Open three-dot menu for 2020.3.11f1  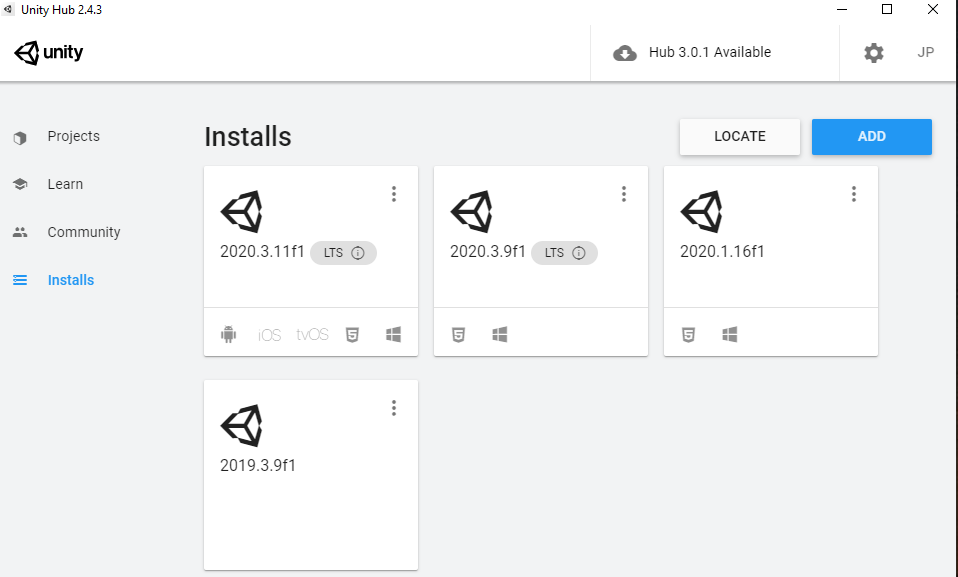click(x=394, y=194)
